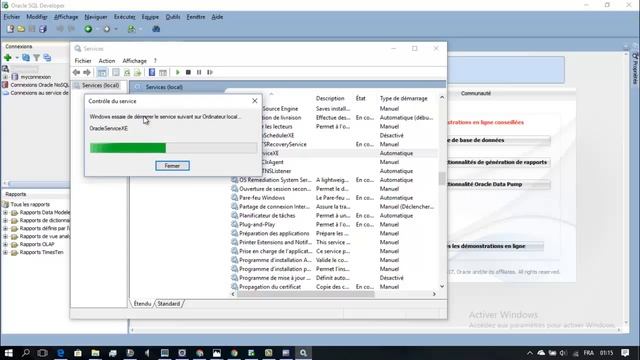
Task: Click the filter funnel icon in Connexions panel
Action: (36, 58)
